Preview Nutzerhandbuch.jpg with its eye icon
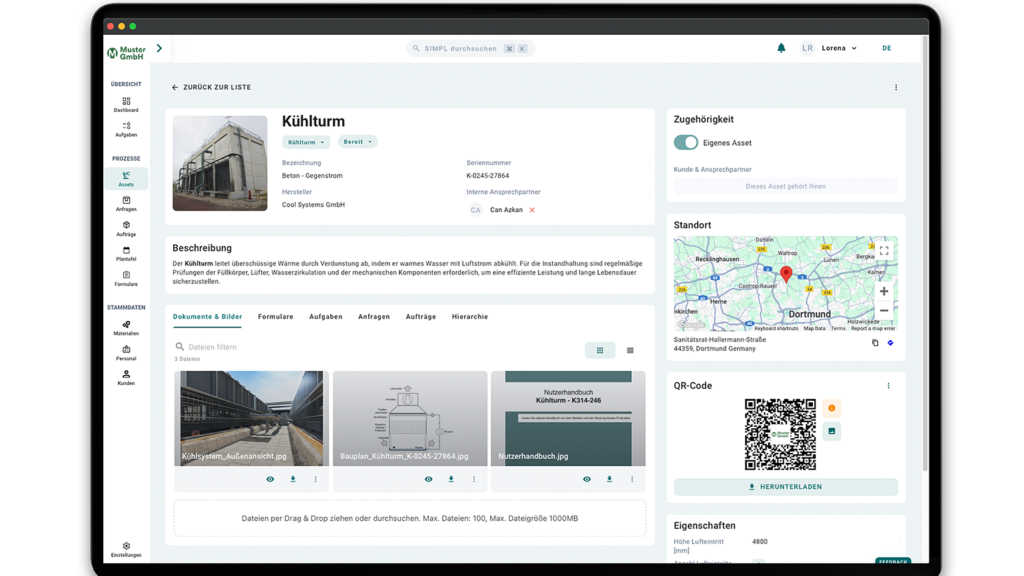This screenshot has width=1024, height=576. [589, 479]
